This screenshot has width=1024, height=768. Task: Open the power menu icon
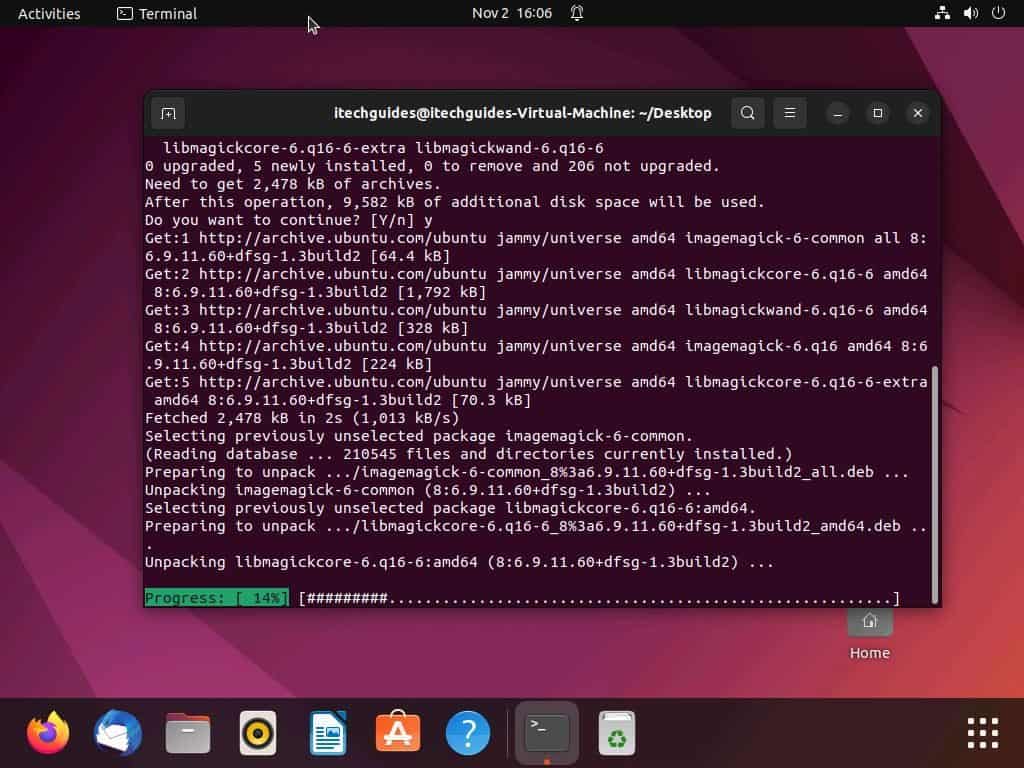click(999, 13)
